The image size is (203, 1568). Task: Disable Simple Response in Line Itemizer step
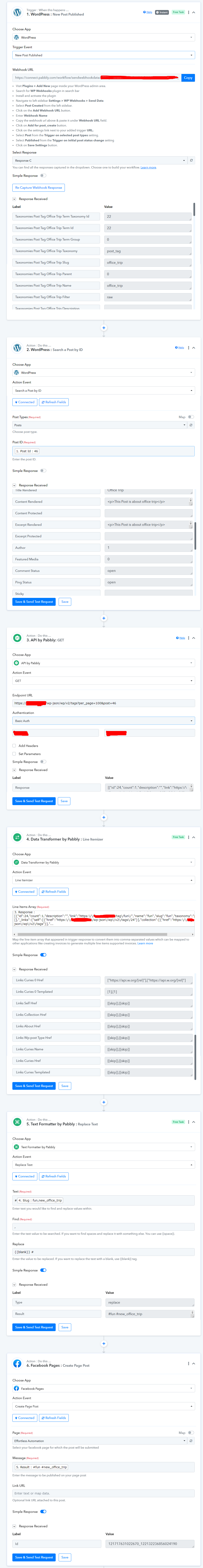43,955
